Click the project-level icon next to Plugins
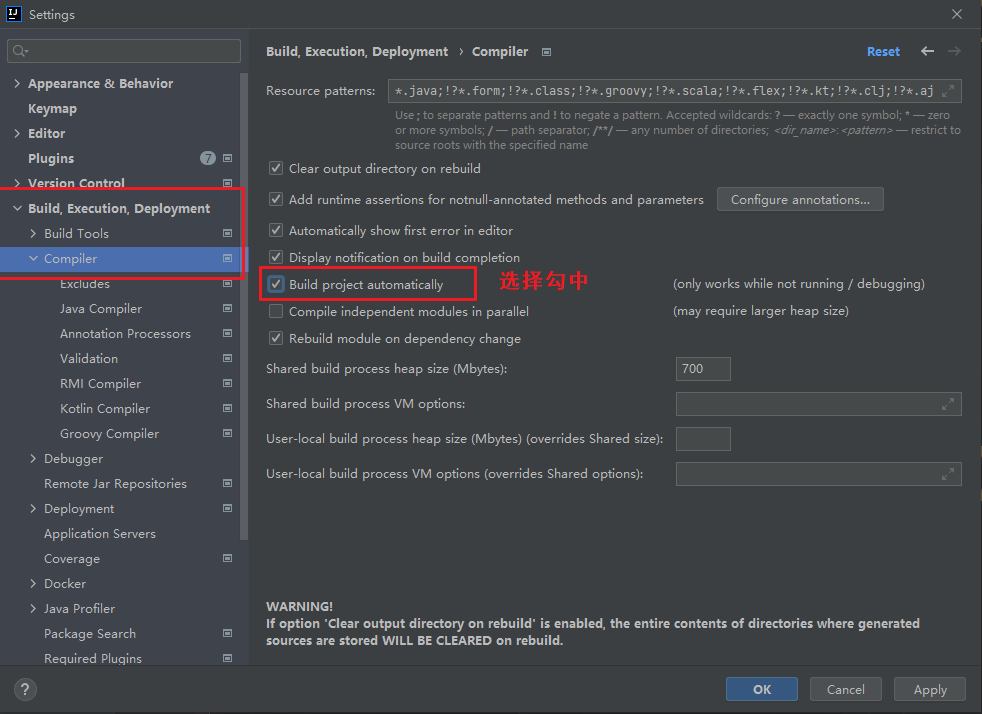The image size is (982, 714). (227, 158)
